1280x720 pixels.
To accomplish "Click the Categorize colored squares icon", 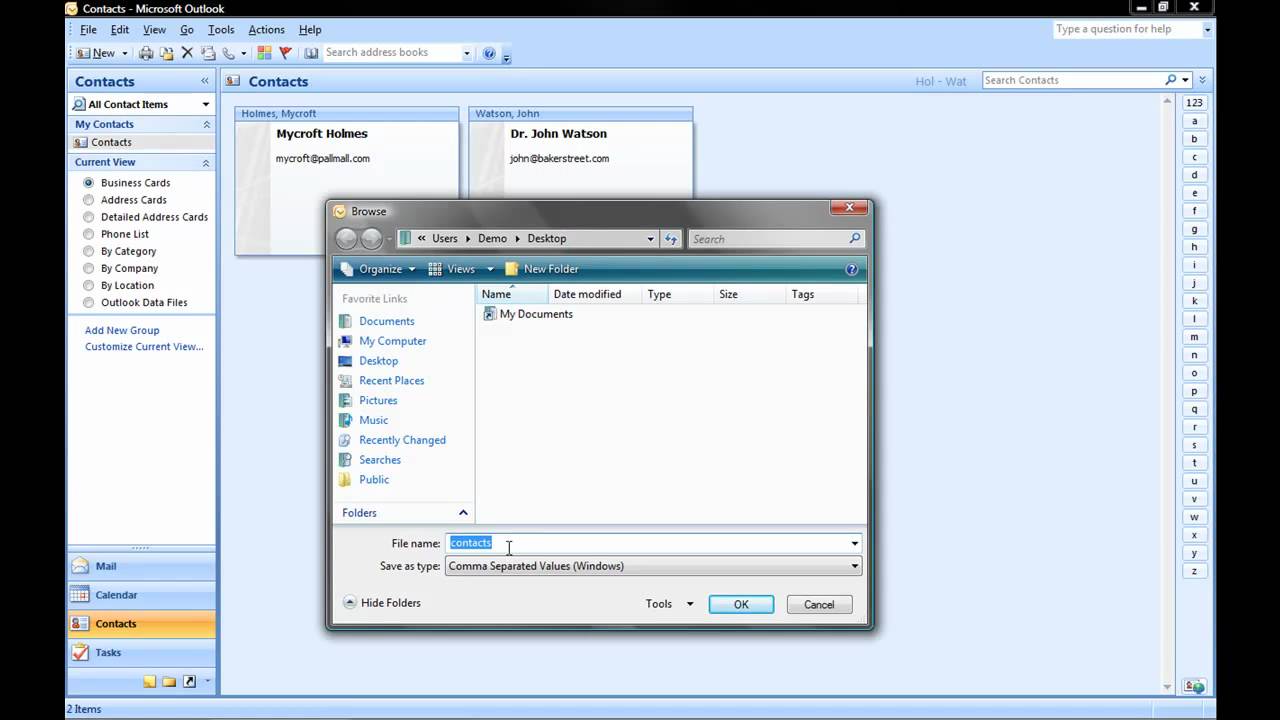I will point(264,53).
